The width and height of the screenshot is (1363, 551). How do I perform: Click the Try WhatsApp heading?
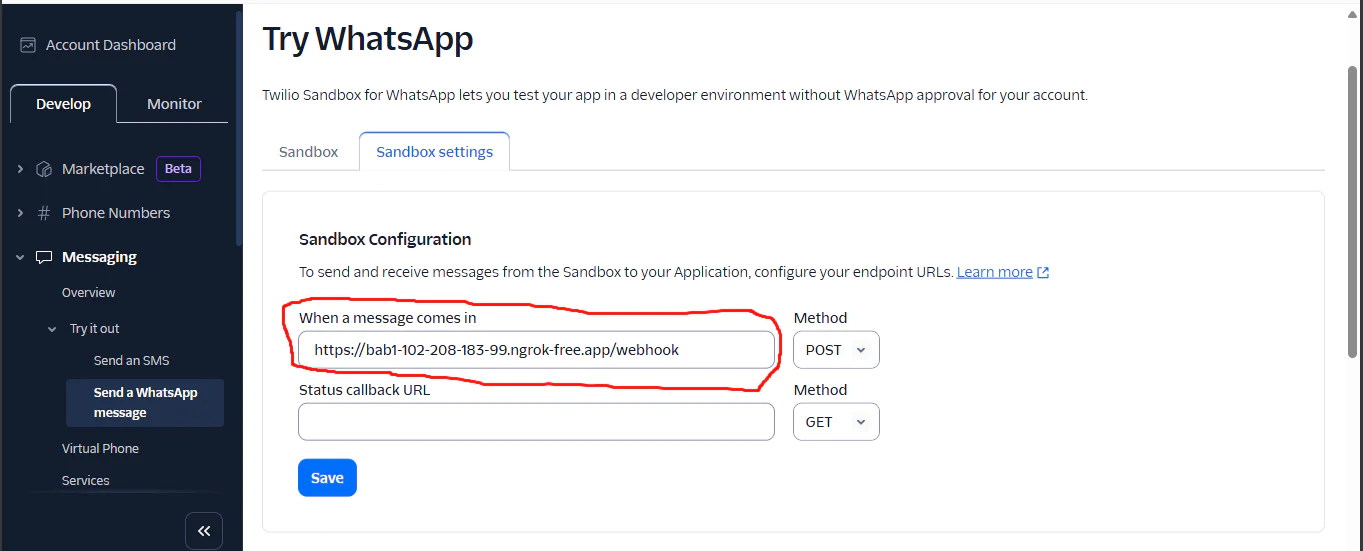pos(368,39)
